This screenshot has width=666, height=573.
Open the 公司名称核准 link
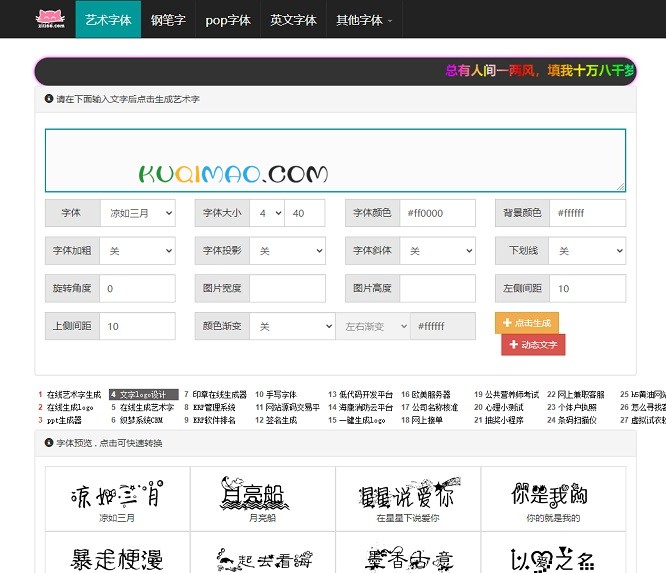[x=435, y=407]
